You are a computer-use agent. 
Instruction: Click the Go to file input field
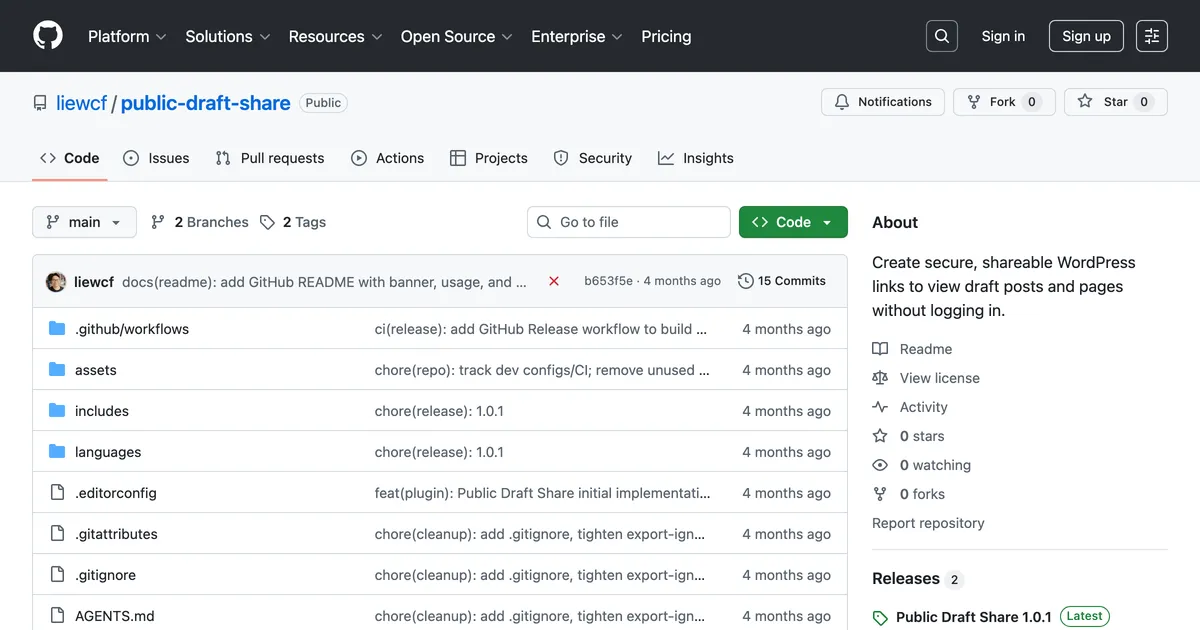pos(628,221)
